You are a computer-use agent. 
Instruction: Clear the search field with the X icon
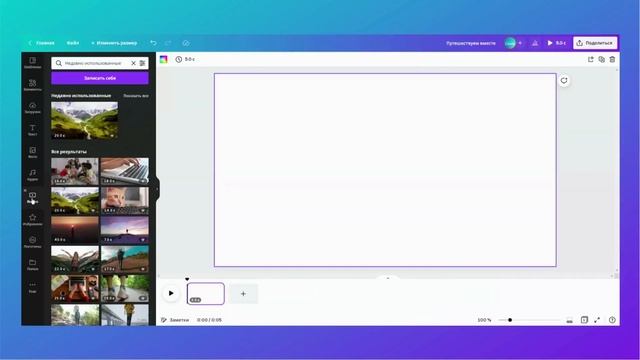tap(133, 63)
